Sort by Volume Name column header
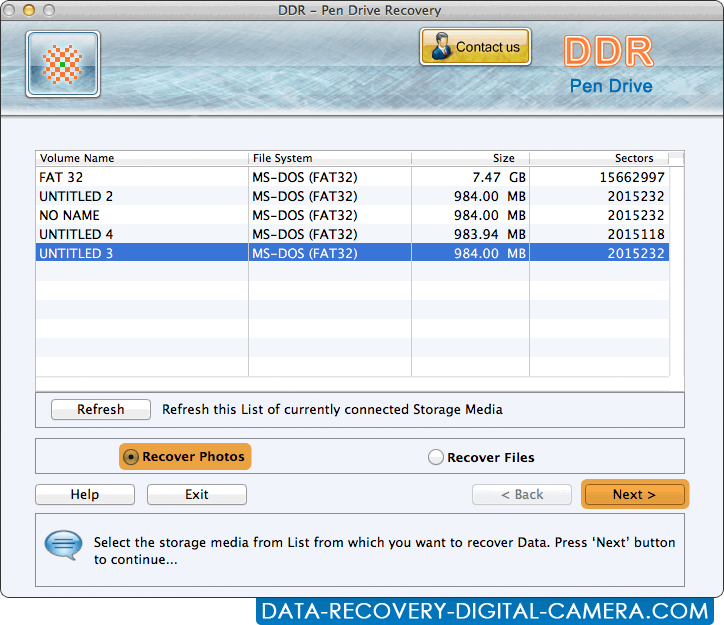 coord(142,158)
